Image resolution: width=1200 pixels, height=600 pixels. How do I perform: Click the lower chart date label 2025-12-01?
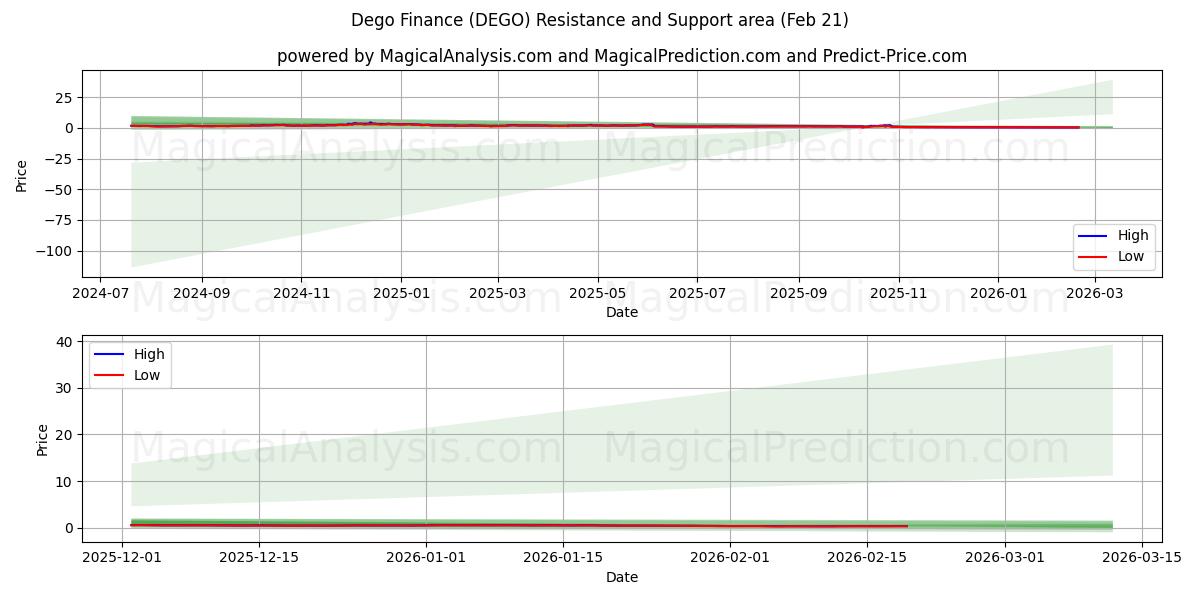[123, 558]
